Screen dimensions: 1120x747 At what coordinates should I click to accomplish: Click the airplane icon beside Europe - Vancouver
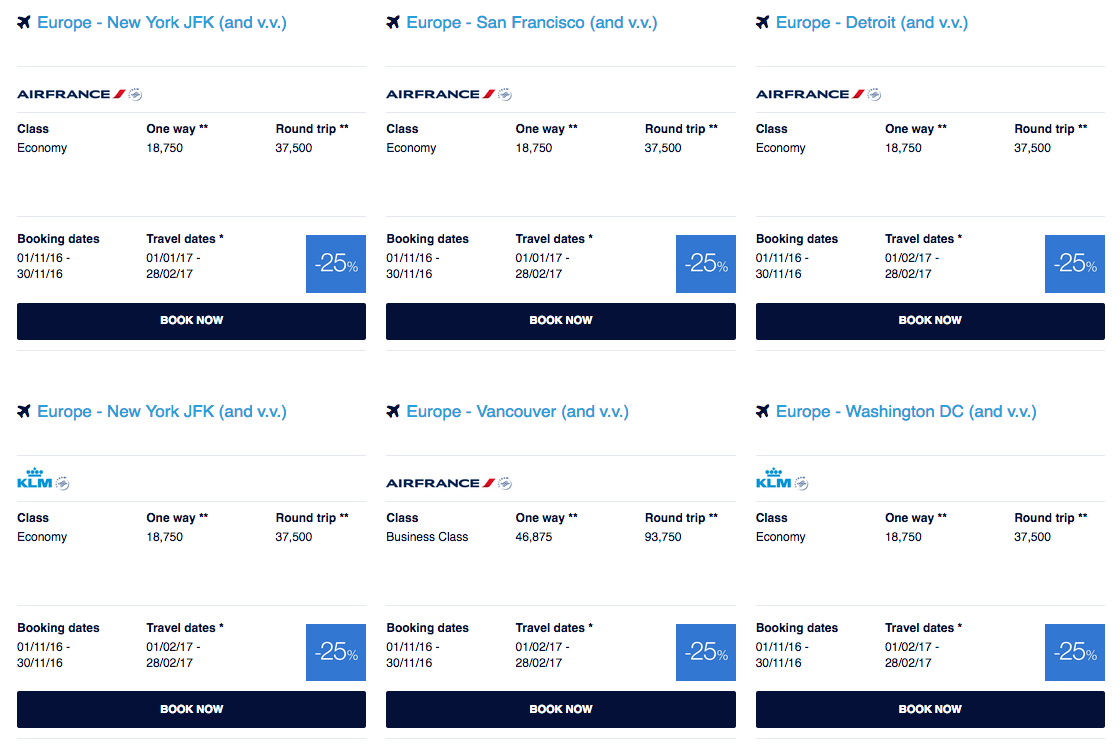pos(394,411)
